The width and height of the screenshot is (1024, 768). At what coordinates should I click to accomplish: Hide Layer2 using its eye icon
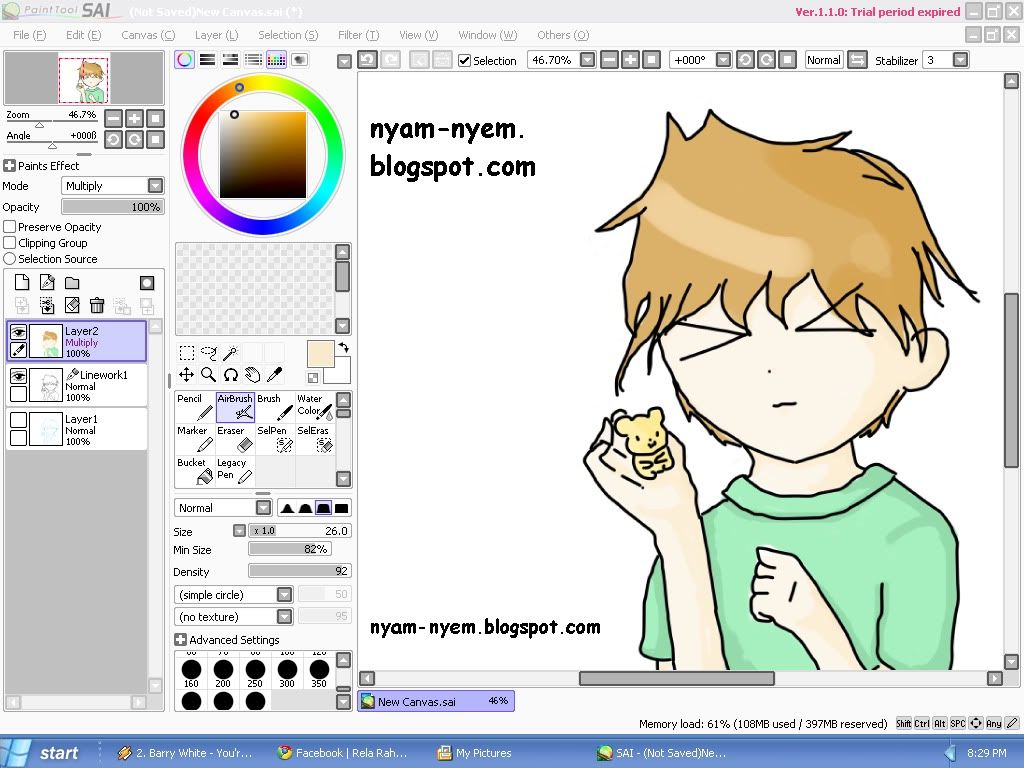[x=18, y=332]
